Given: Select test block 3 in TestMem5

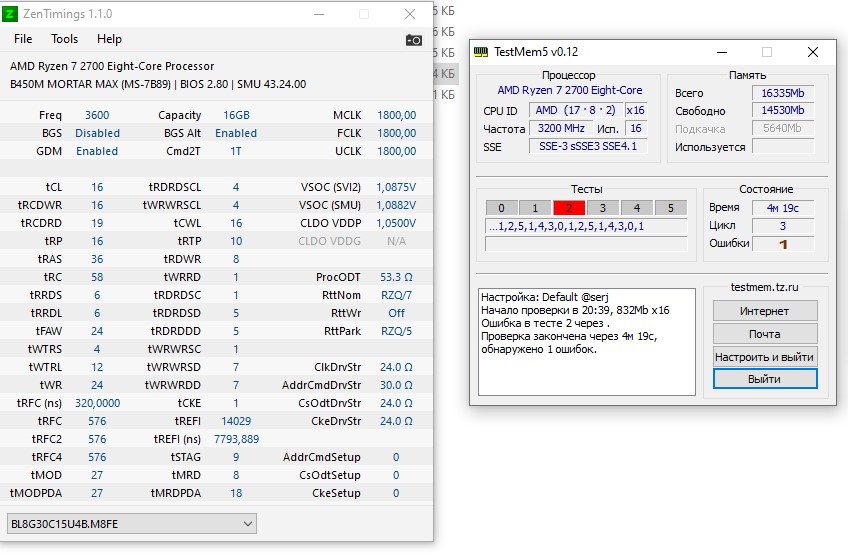Looking at the screenshot, I should click(602, 208).
